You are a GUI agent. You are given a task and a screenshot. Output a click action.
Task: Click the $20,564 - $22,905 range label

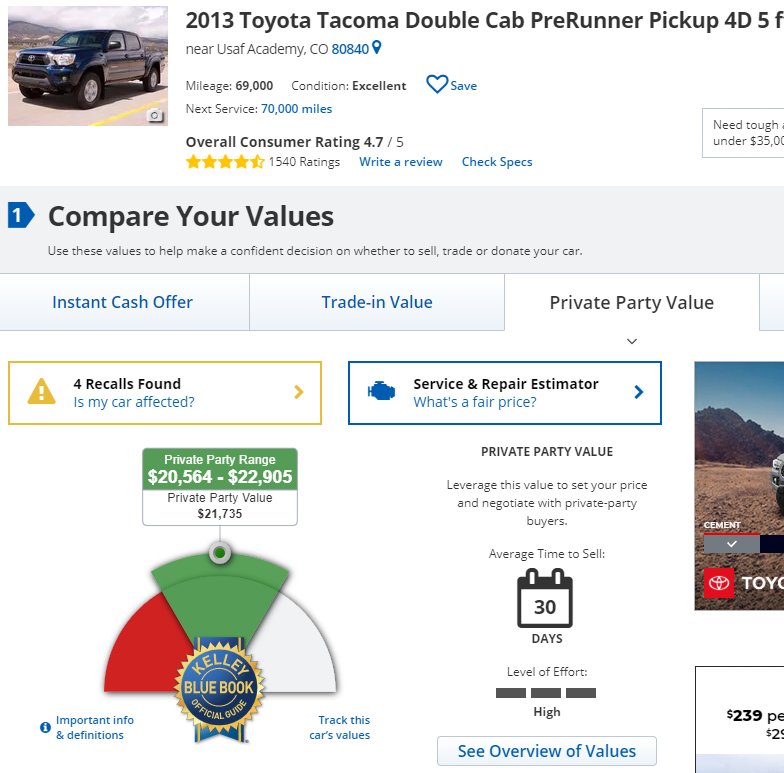[220, 476]
